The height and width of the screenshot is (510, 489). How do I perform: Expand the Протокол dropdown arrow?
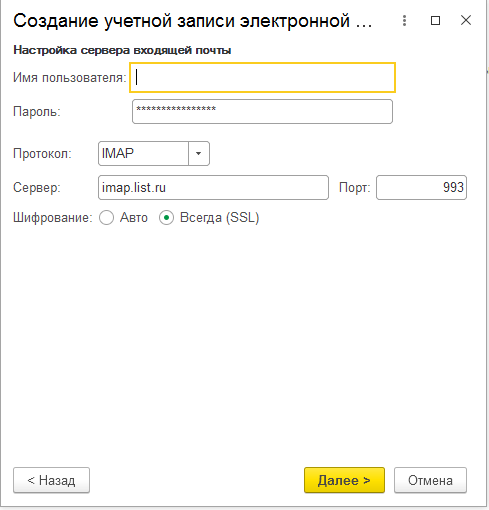[199, 154]
